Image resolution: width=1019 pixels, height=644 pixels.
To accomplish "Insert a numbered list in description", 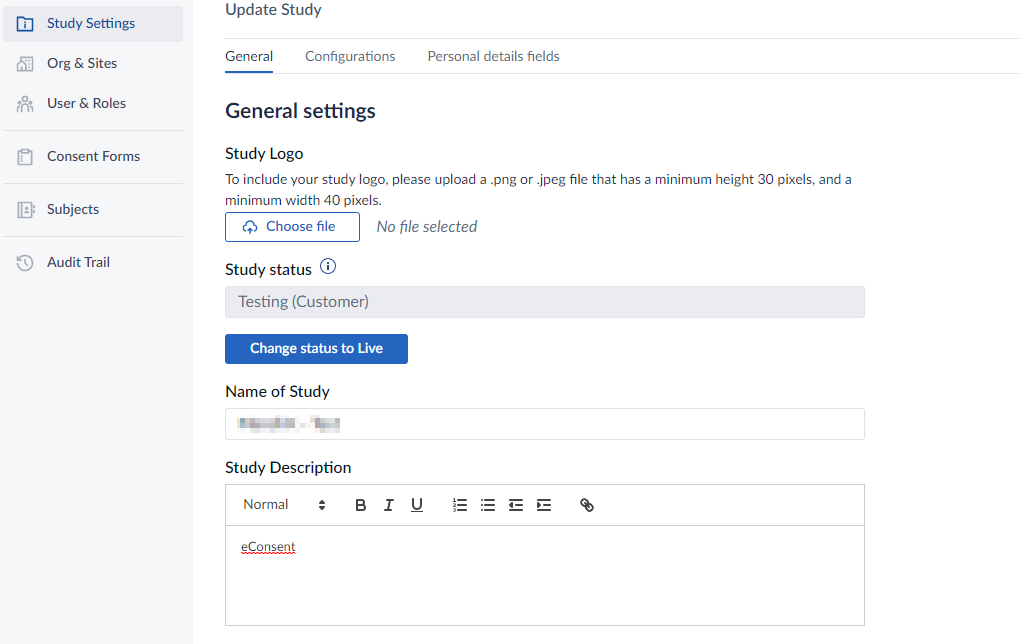I will coord(460,505).
